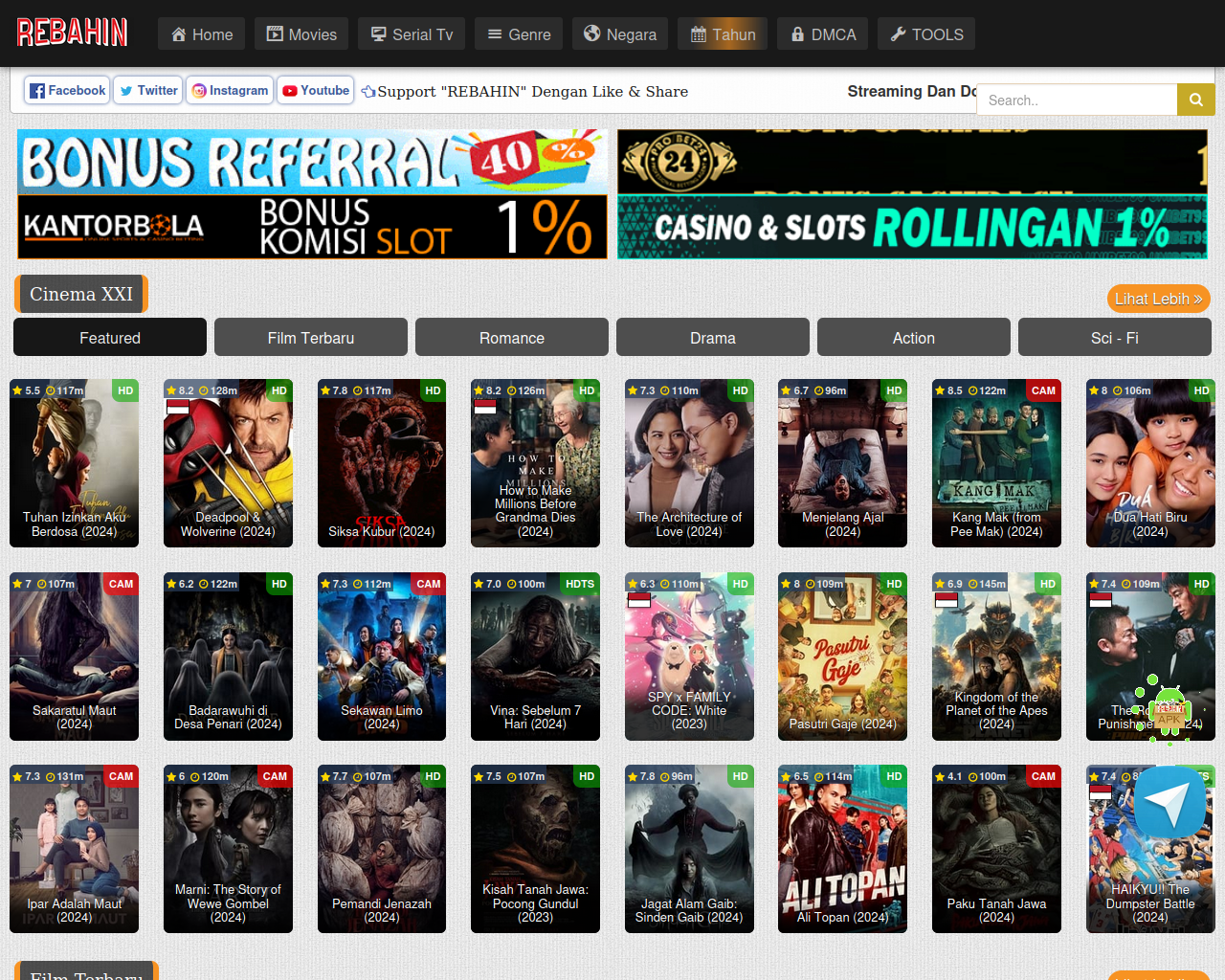The image size is (1225, 980).
Task: Open Sakaratul Maut (2024) poster
Action: pos(74,657)
